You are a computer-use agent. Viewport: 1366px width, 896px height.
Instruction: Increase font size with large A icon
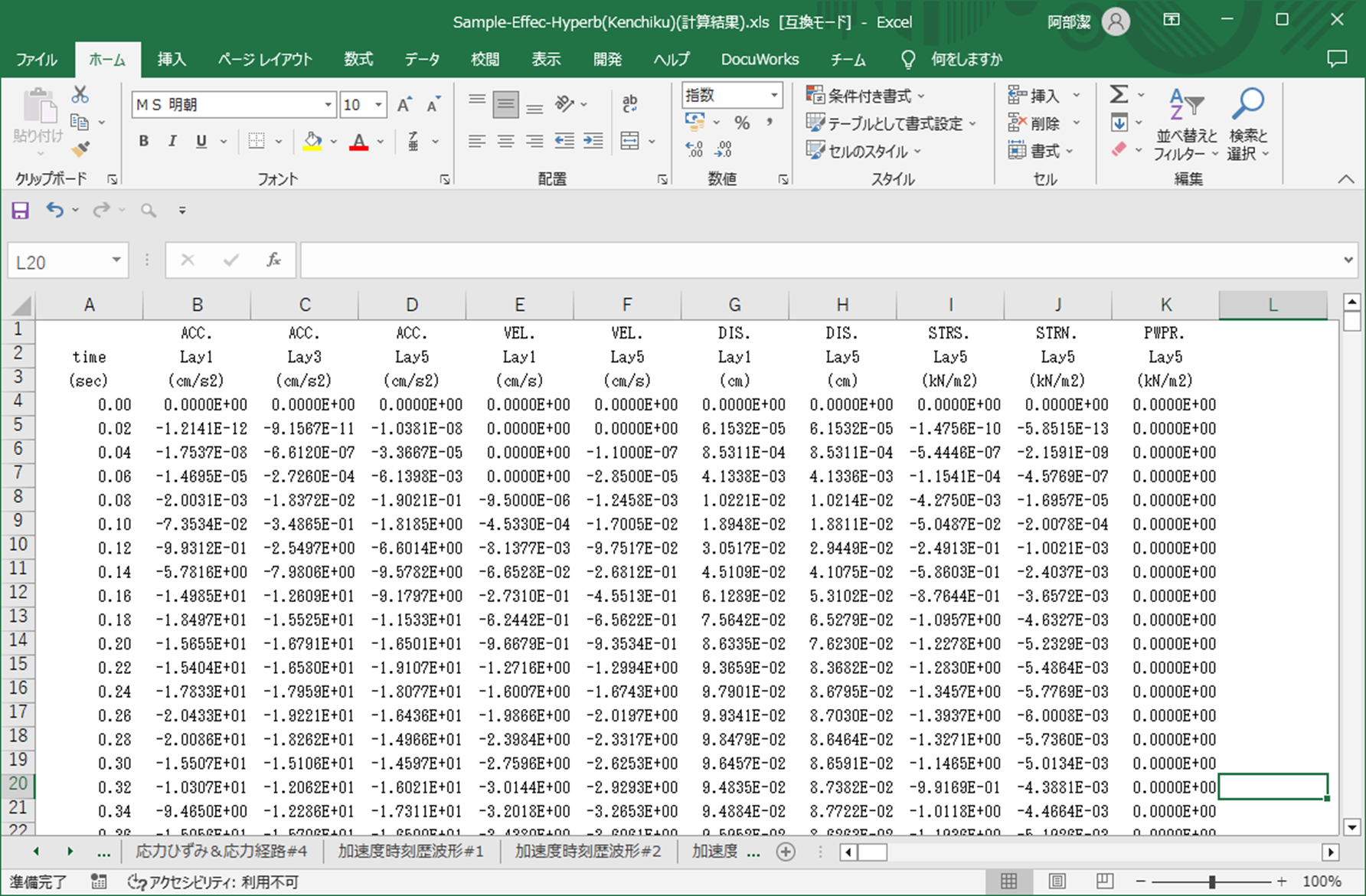404,105
